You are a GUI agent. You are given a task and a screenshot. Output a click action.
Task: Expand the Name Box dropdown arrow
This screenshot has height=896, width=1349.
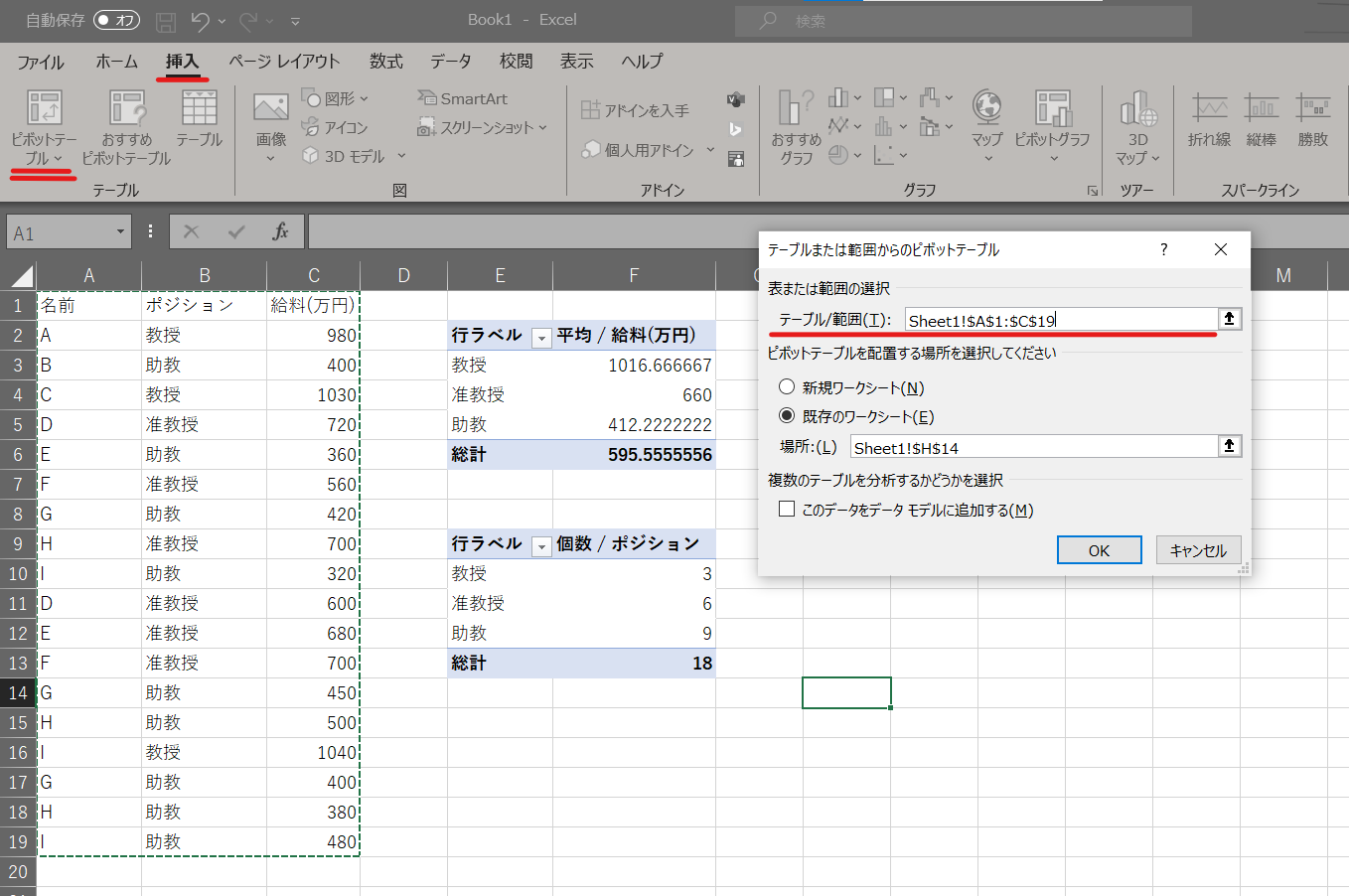click(x=120, y=232)
